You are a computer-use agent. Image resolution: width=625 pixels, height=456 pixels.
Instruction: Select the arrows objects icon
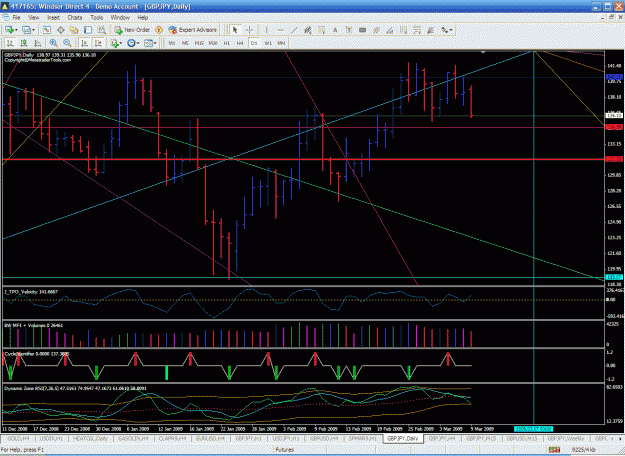(444, 30)
